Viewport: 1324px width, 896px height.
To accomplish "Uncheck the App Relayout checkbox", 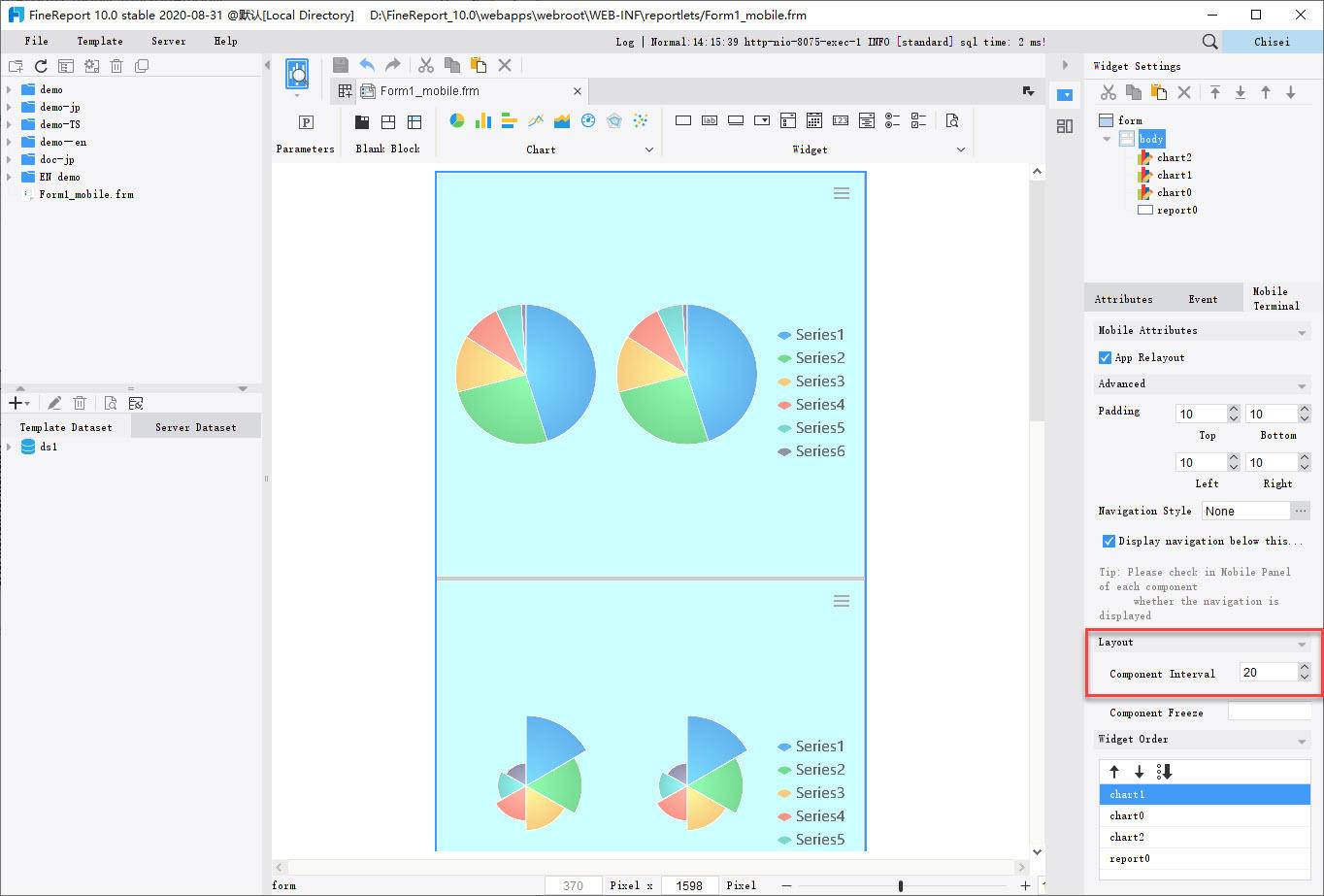I will pos(1105,357).
